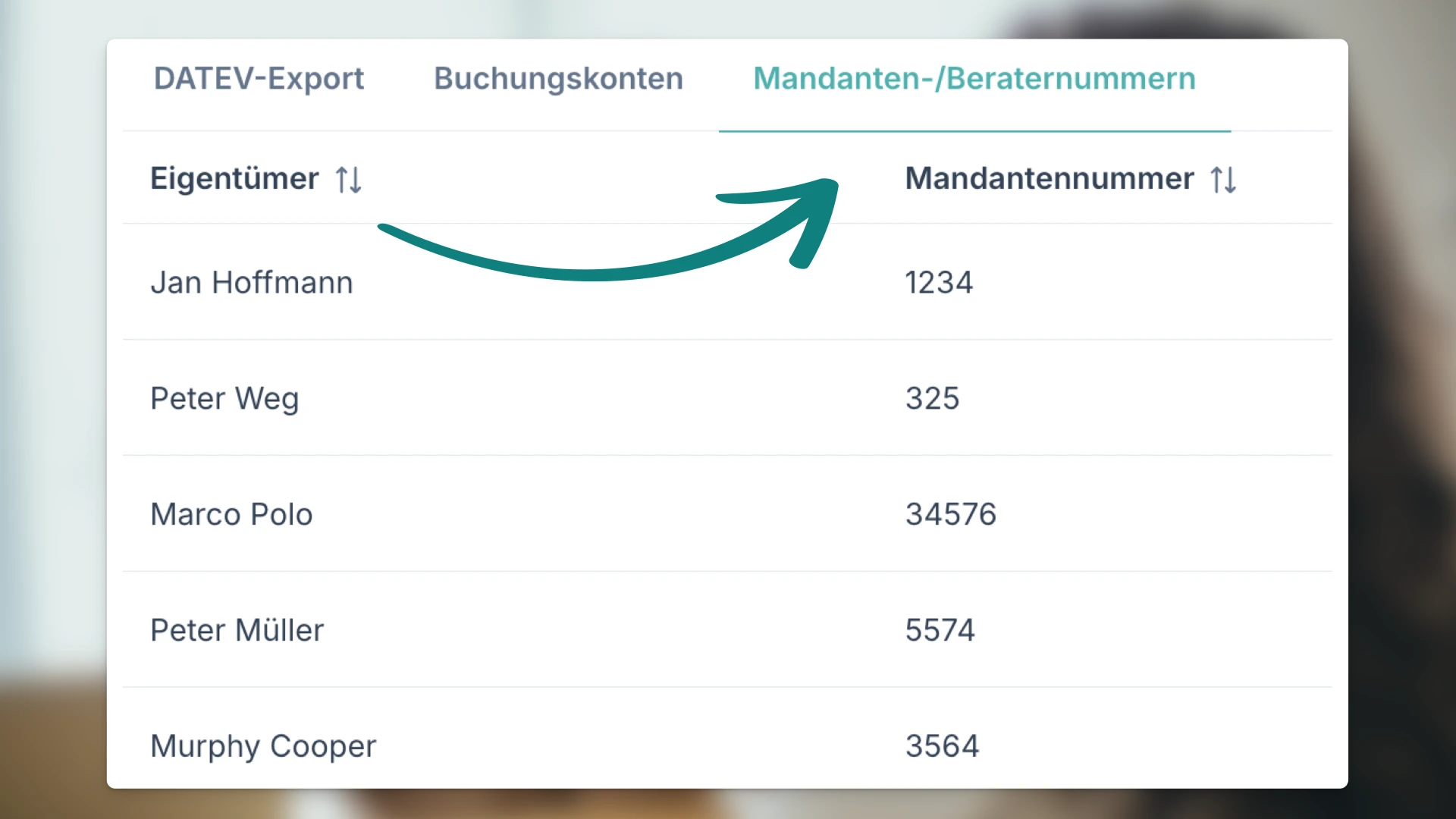Image resolution: width=1456 pixels, height=819 pixels.
Task: Switch to the Buchungskonten tab
Action: pyautogui.click(x=558, y=79)
